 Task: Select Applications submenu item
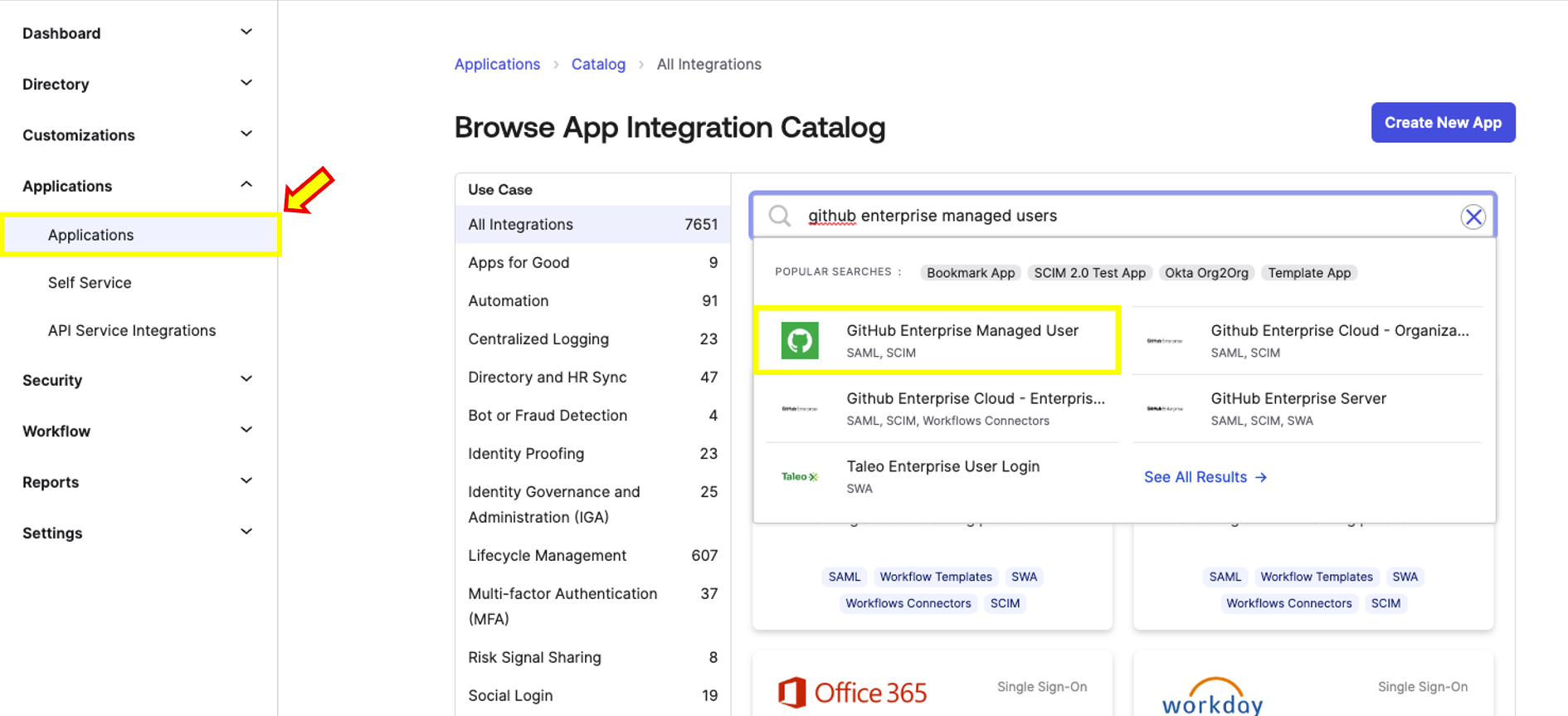(140, 235)
